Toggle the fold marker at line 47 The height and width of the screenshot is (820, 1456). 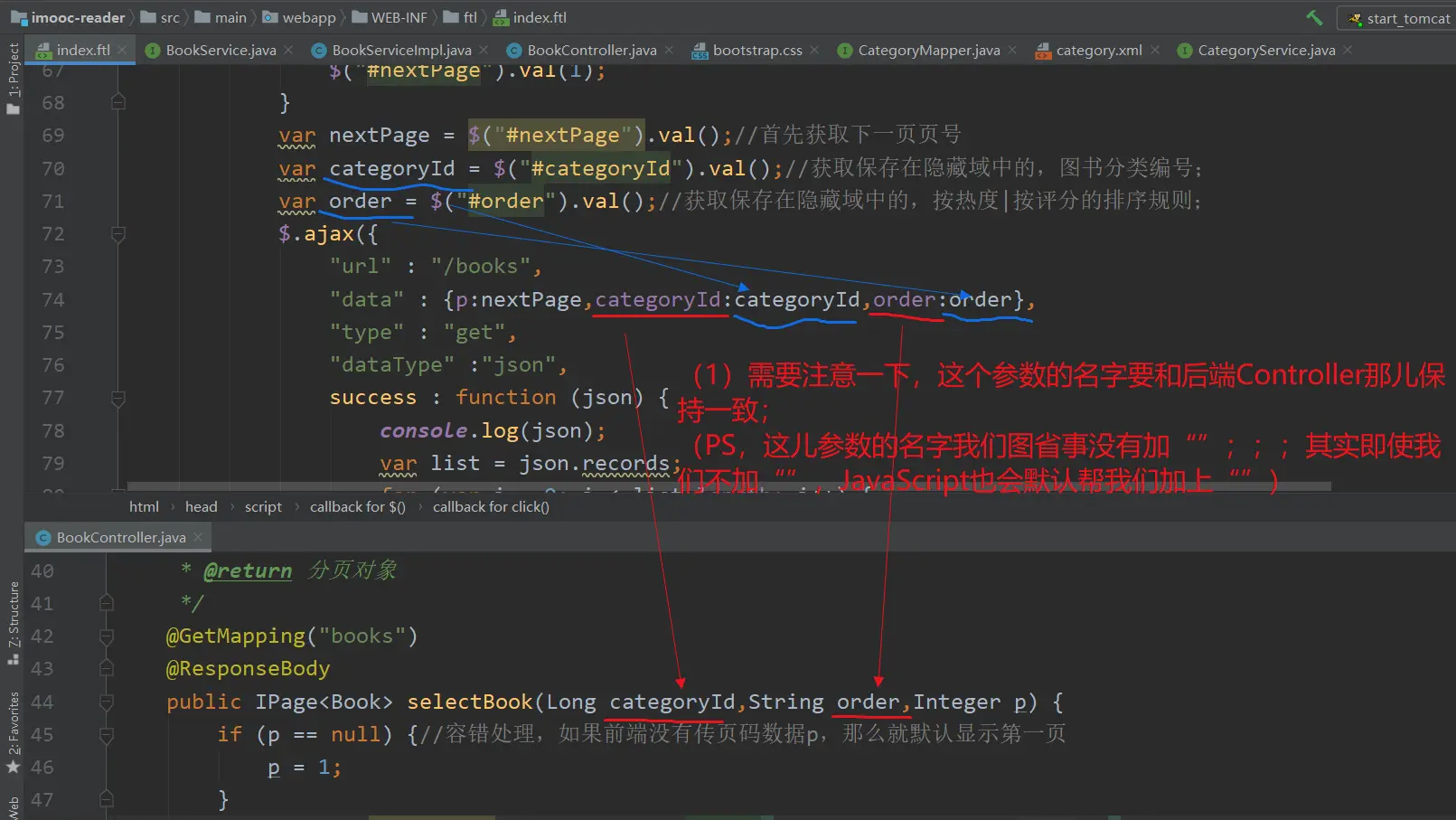tap(106, 800)
